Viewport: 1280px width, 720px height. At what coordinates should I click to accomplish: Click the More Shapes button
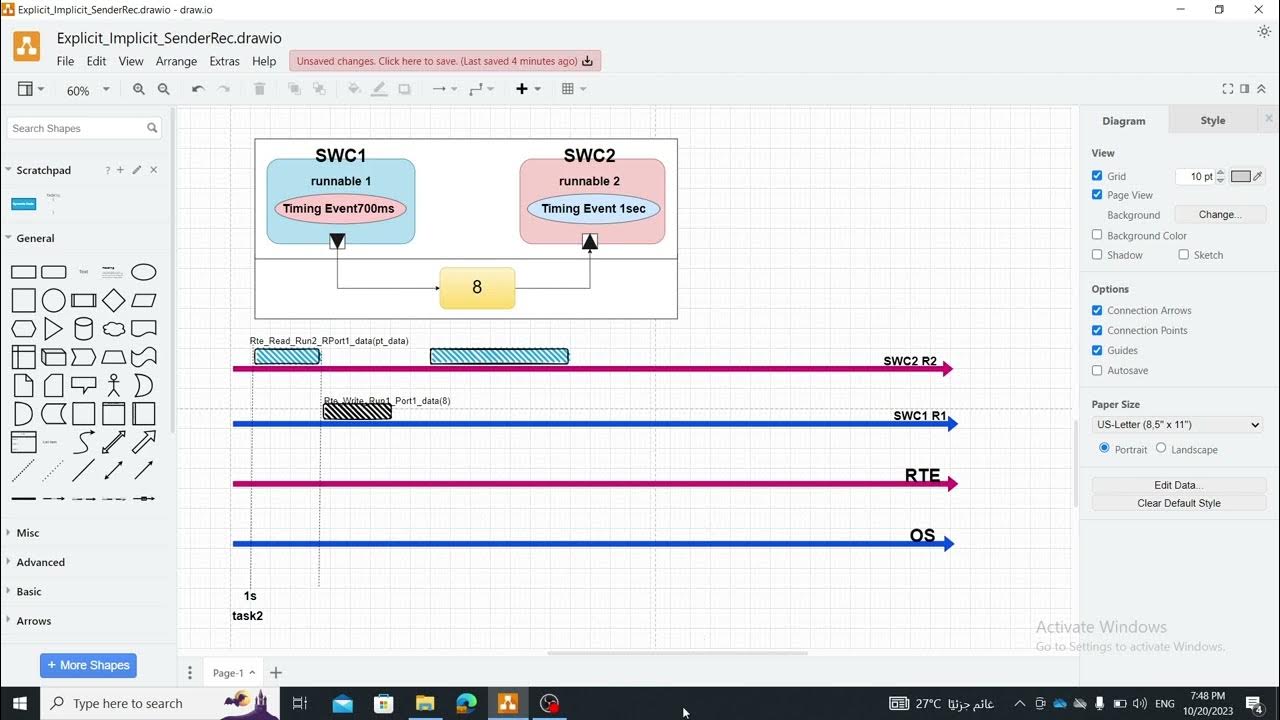point(88,665)
